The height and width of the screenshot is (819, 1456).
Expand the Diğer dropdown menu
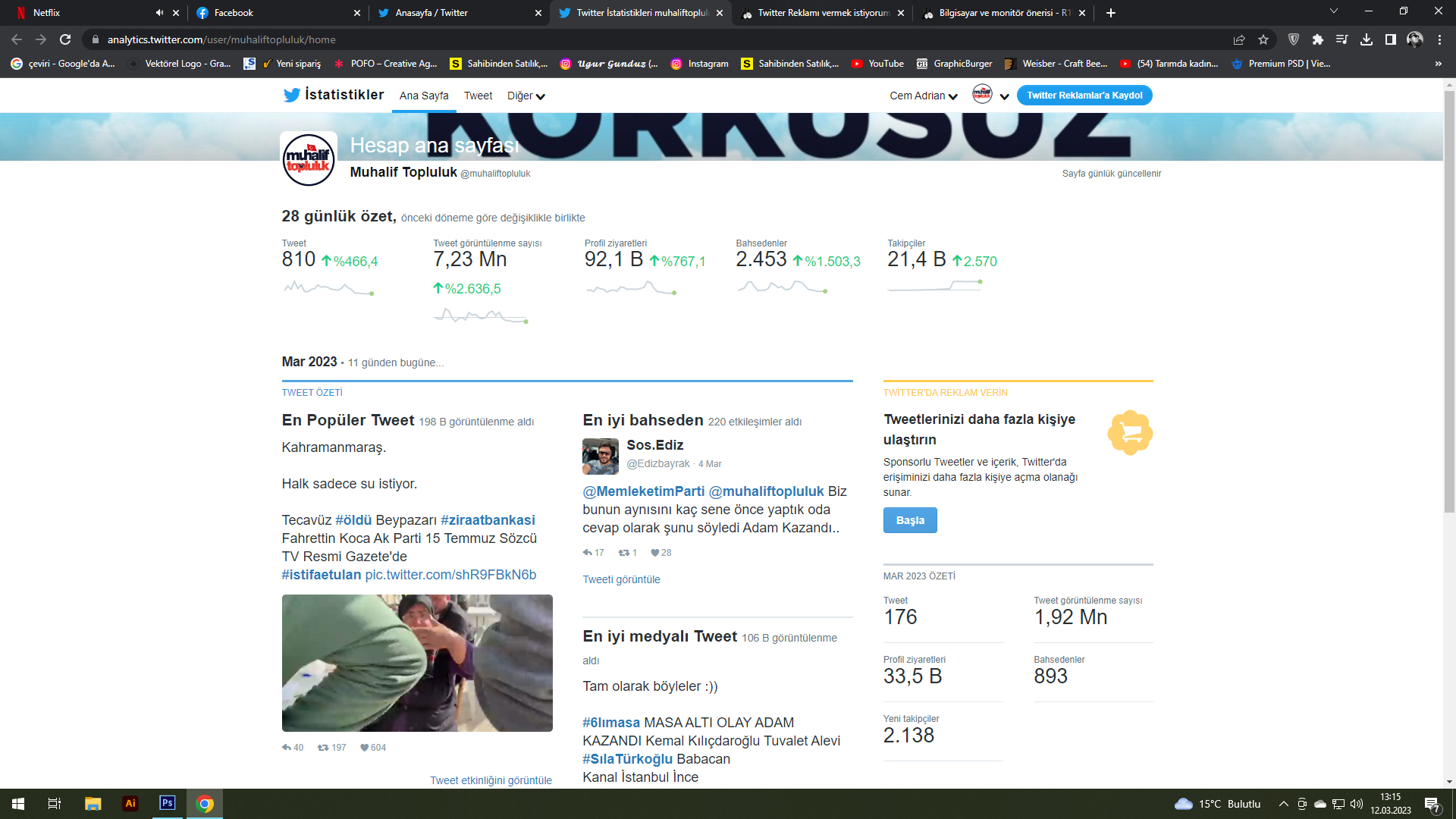click(526, 96)
